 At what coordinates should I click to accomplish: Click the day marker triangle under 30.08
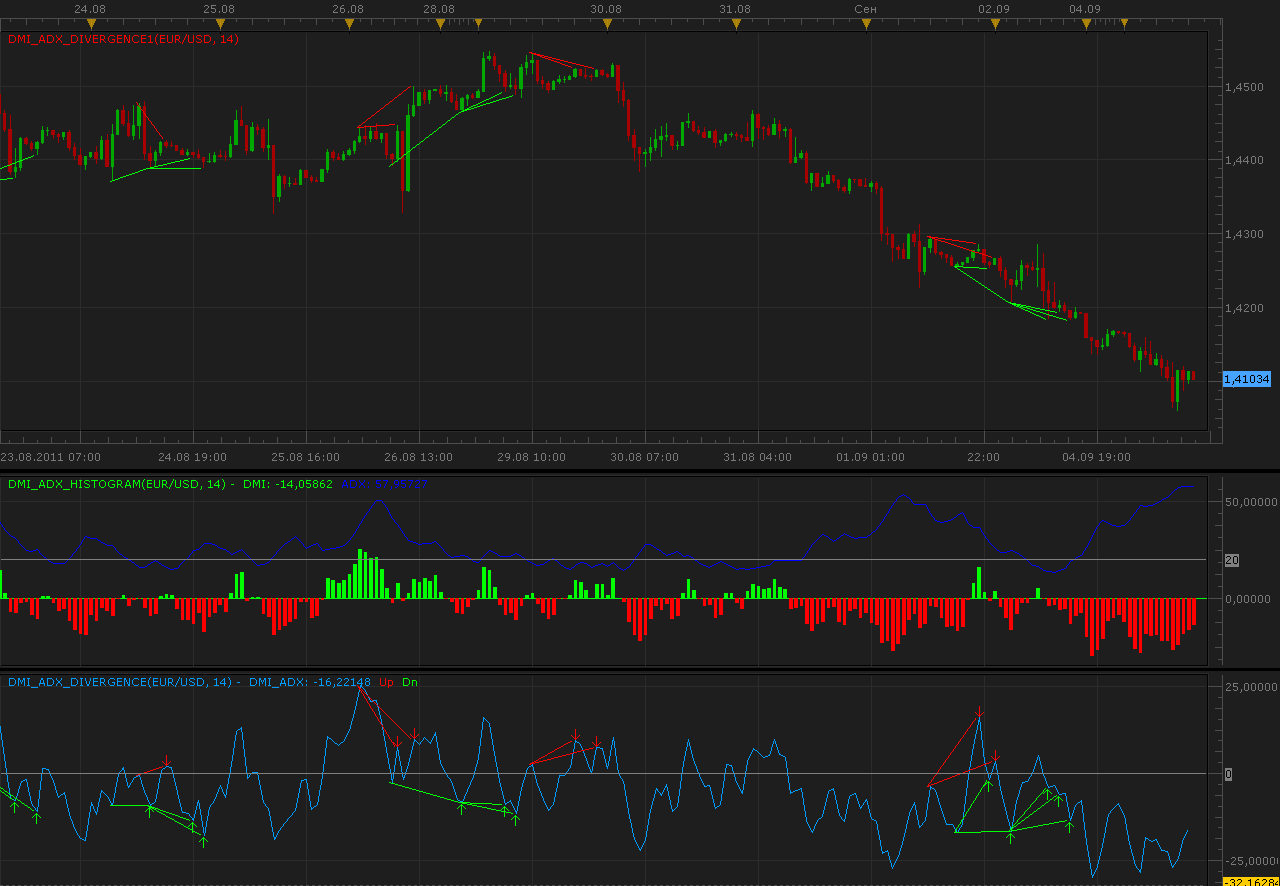point(607,23)
